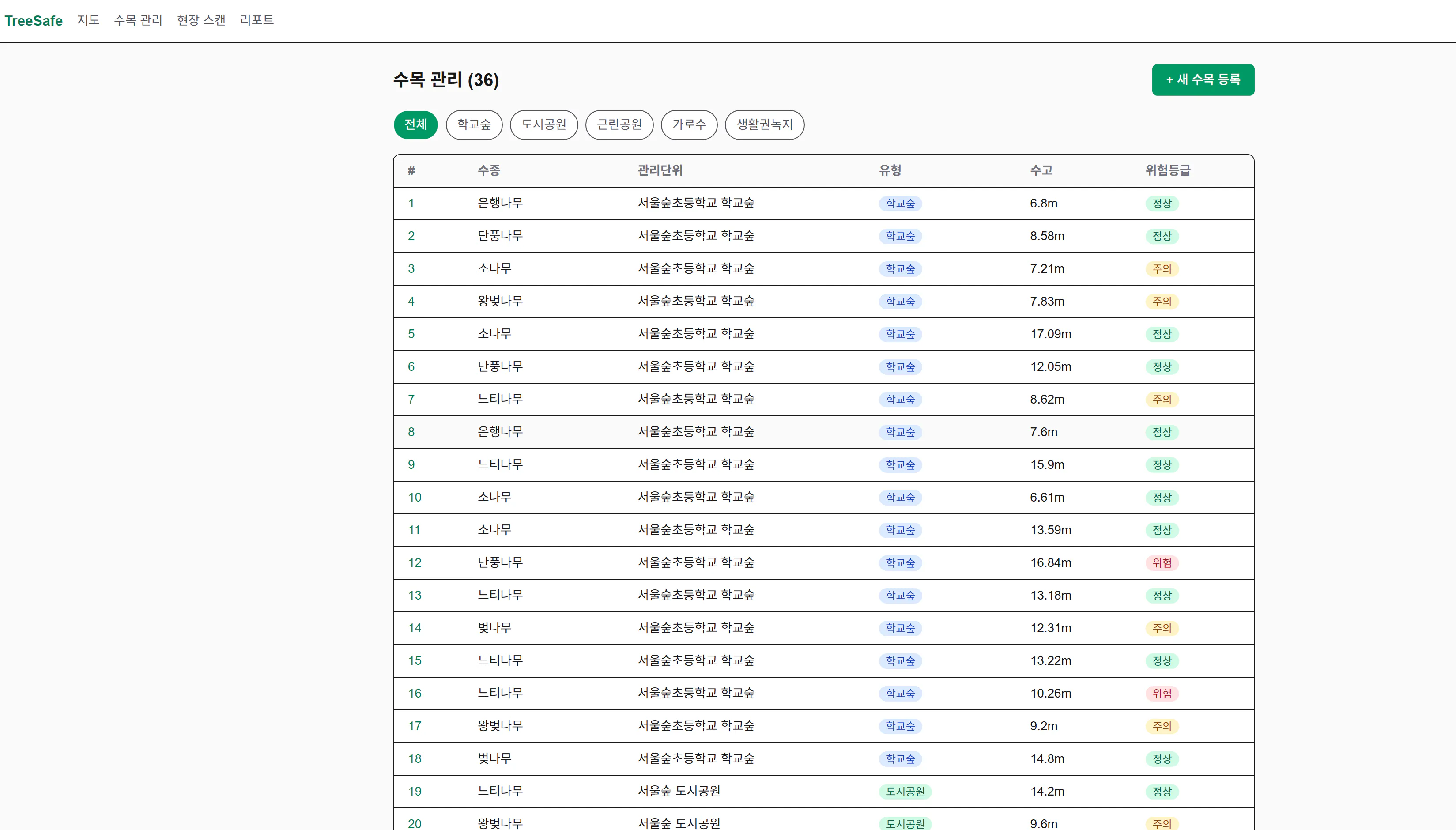
Task: Filter by 가로수 chip
Action: click(689, 124)
